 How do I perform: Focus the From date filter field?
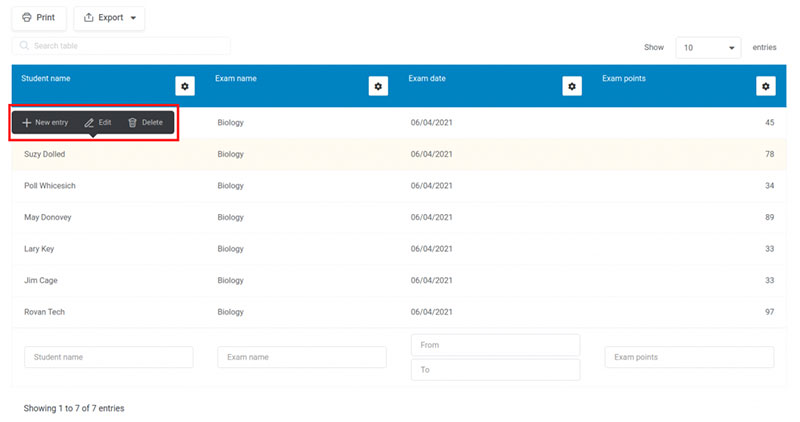[x=495, y=345]
